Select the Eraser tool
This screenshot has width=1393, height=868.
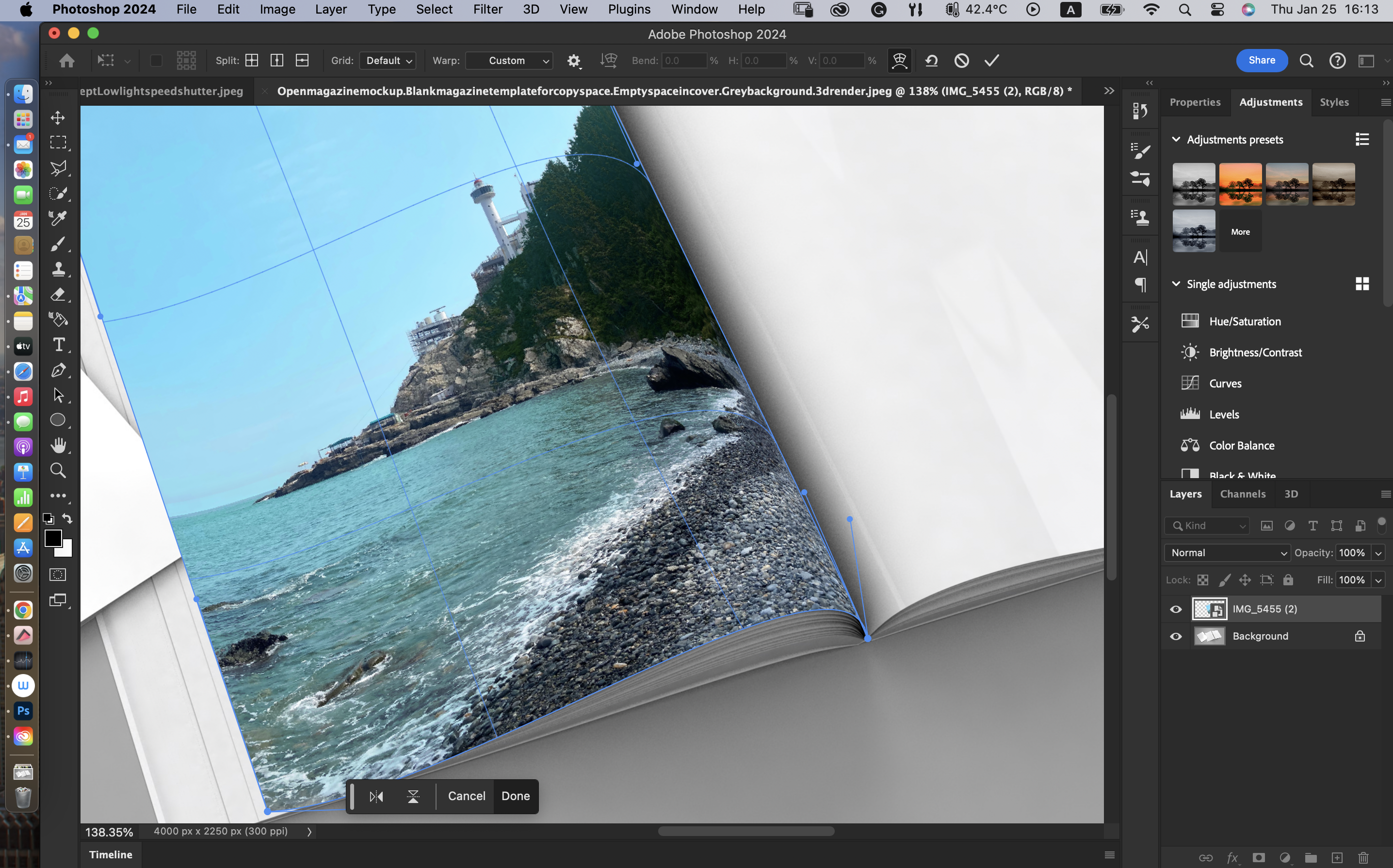[58, 294]
